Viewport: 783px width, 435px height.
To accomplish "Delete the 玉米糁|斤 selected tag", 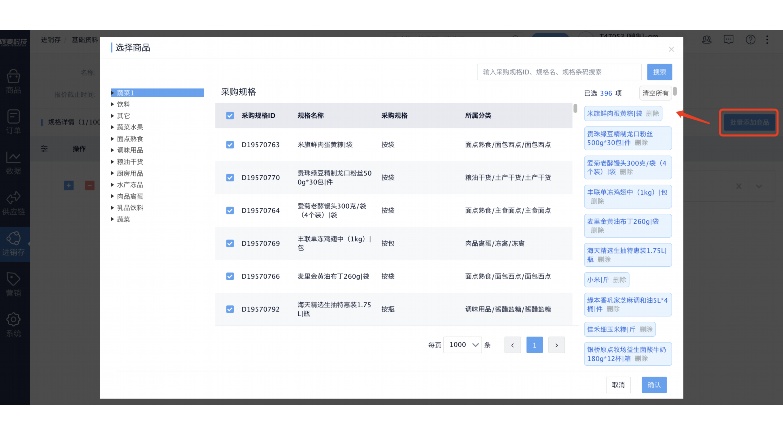I will pos(646,330).
